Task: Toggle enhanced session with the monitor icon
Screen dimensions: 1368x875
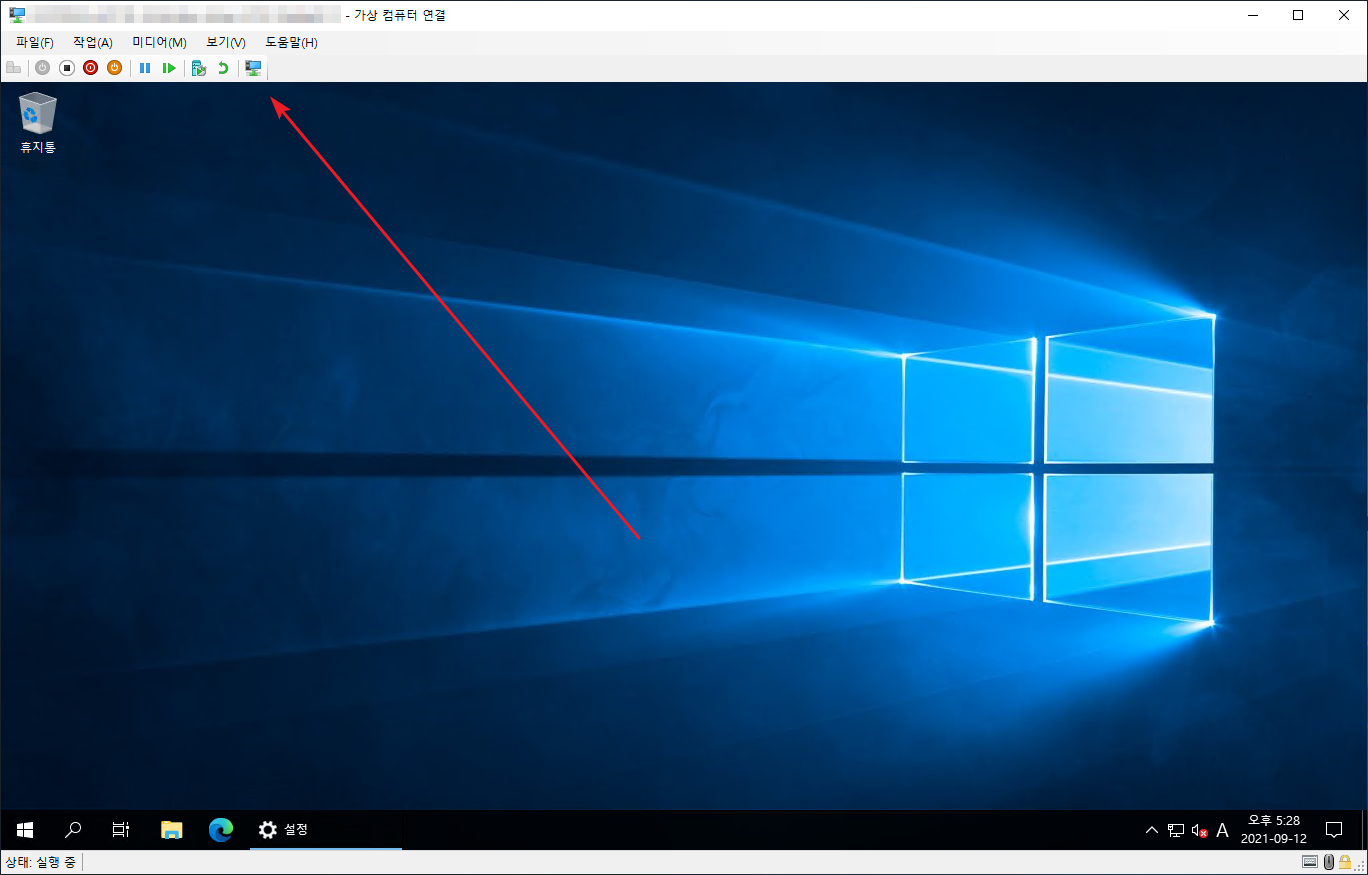Action: [x=254, y=68]
